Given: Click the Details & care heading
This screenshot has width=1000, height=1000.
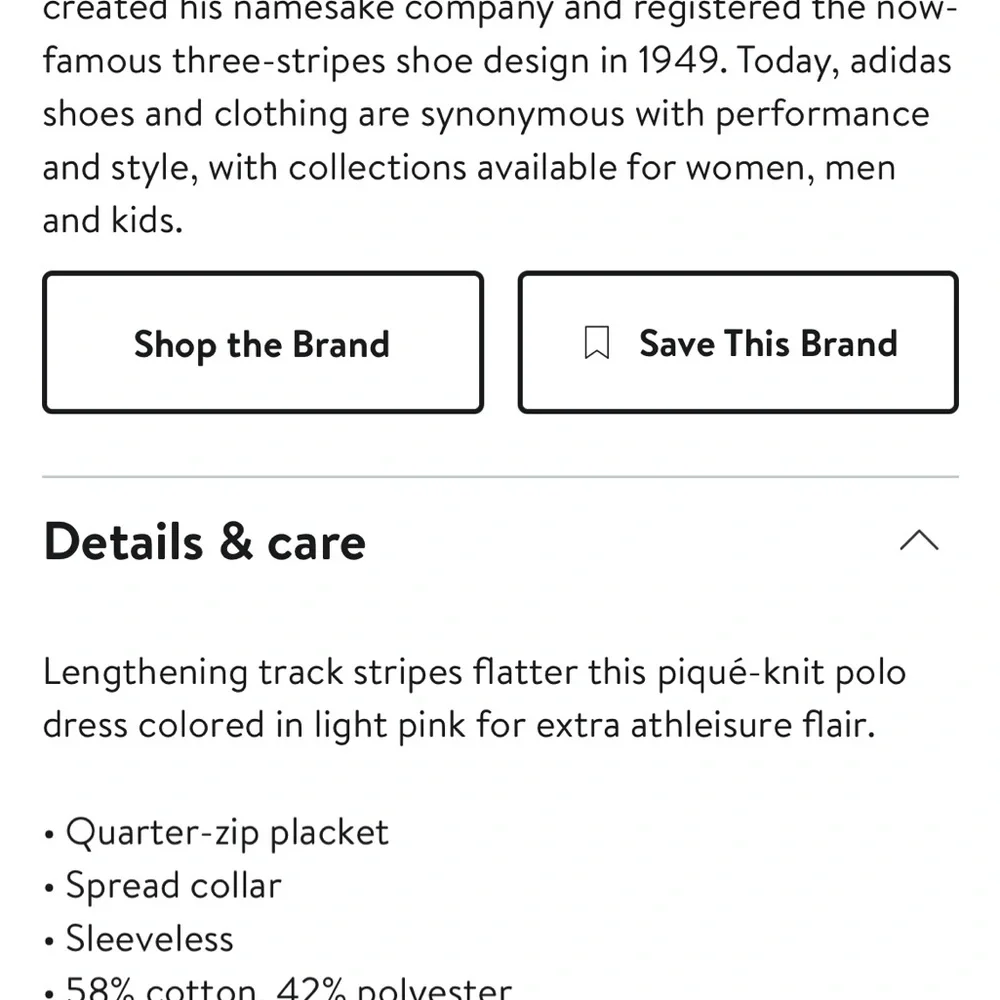Looking at the screenshot, I should 205,542.
